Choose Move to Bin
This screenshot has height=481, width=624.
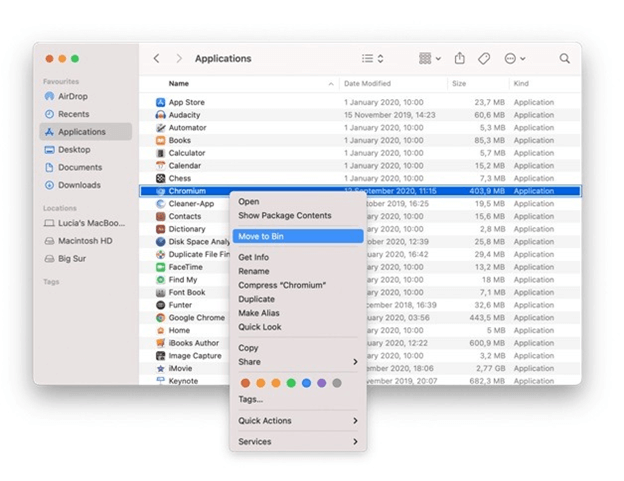click(298, 236)
